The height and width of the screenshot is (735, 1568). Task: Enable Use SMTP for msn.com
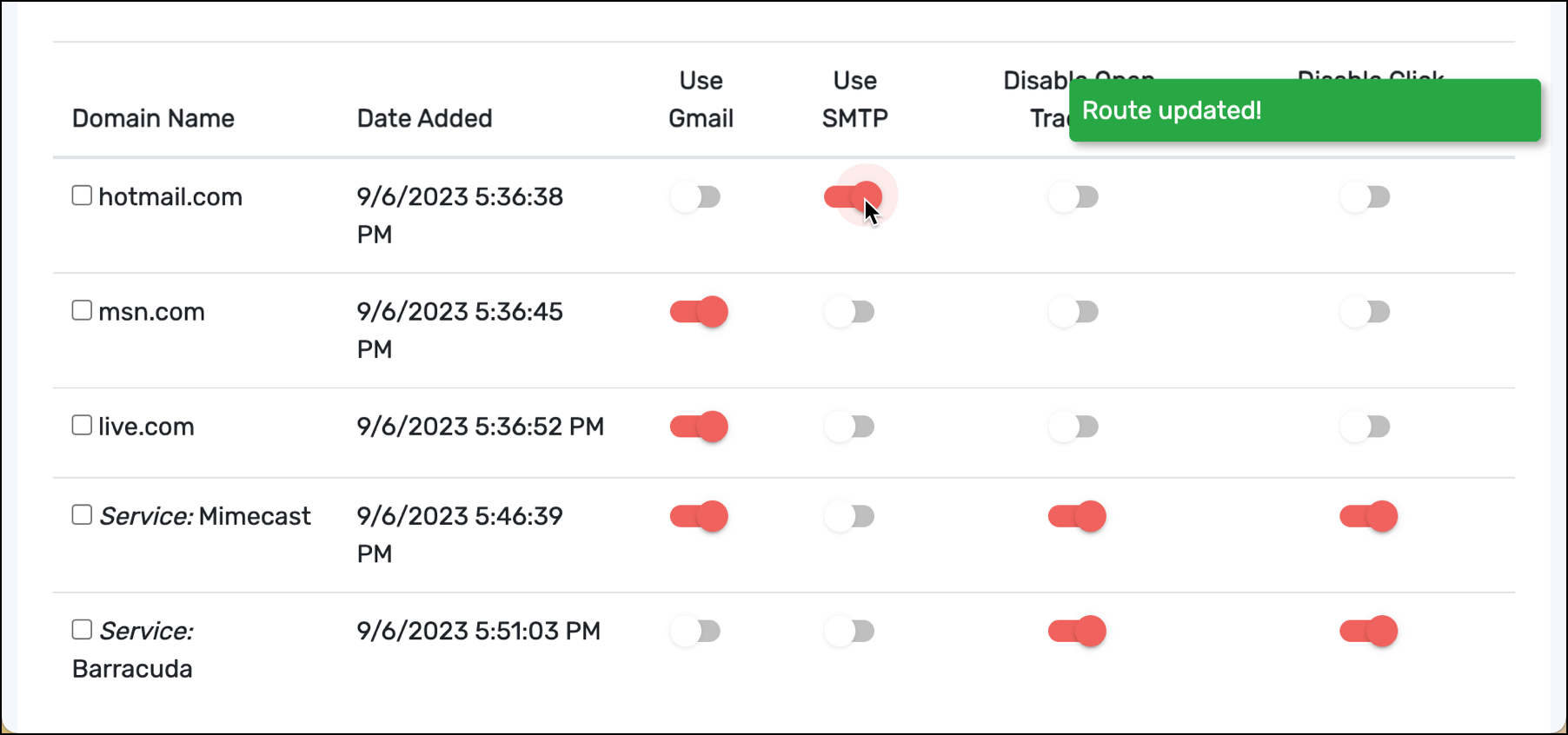(850, 312)
